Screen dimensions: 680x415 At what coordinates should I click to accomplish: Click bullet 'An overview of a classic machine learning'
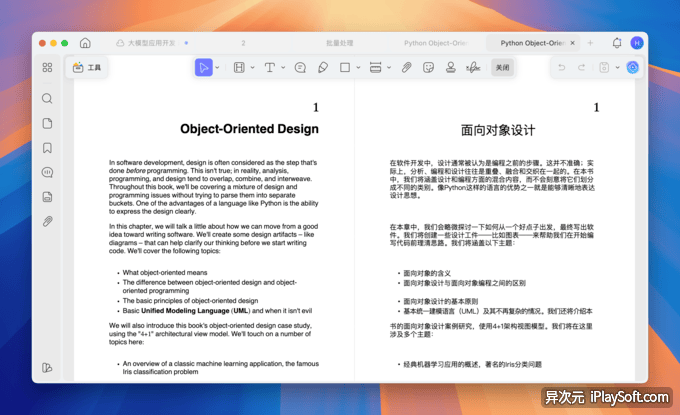click(221, 368)
